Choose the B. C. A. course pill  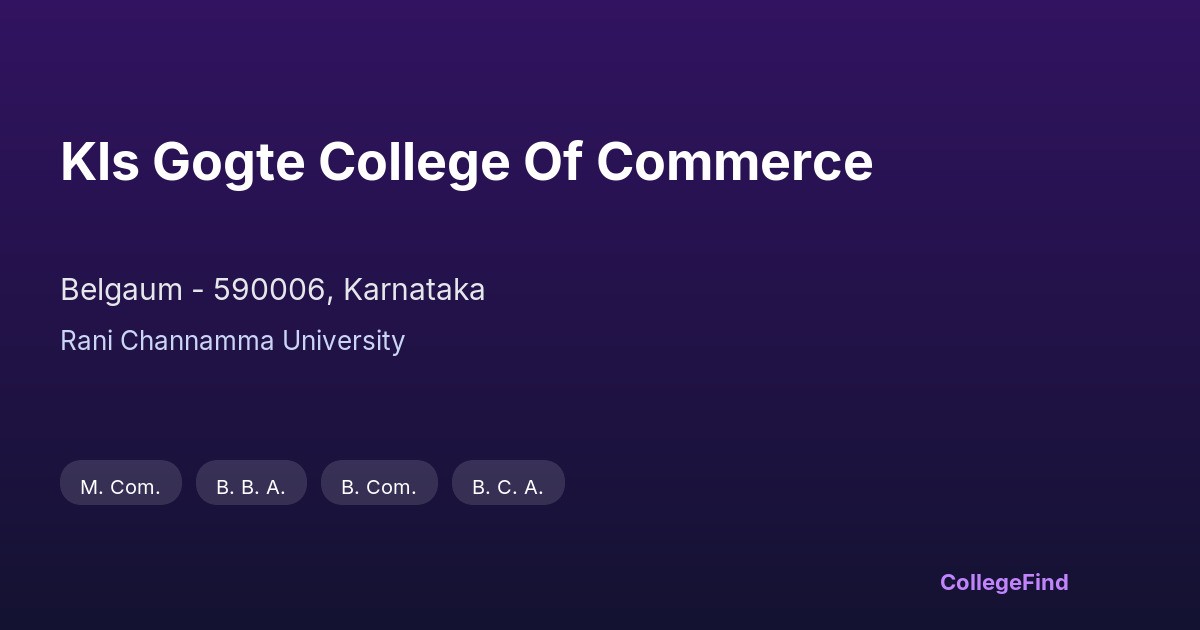click(508, 487)
